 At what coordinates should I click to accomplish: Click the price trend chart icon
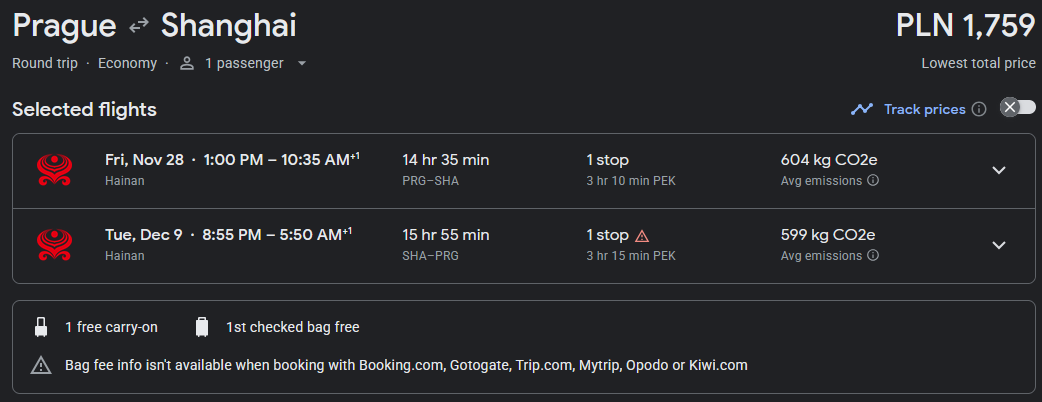[862, 109]
